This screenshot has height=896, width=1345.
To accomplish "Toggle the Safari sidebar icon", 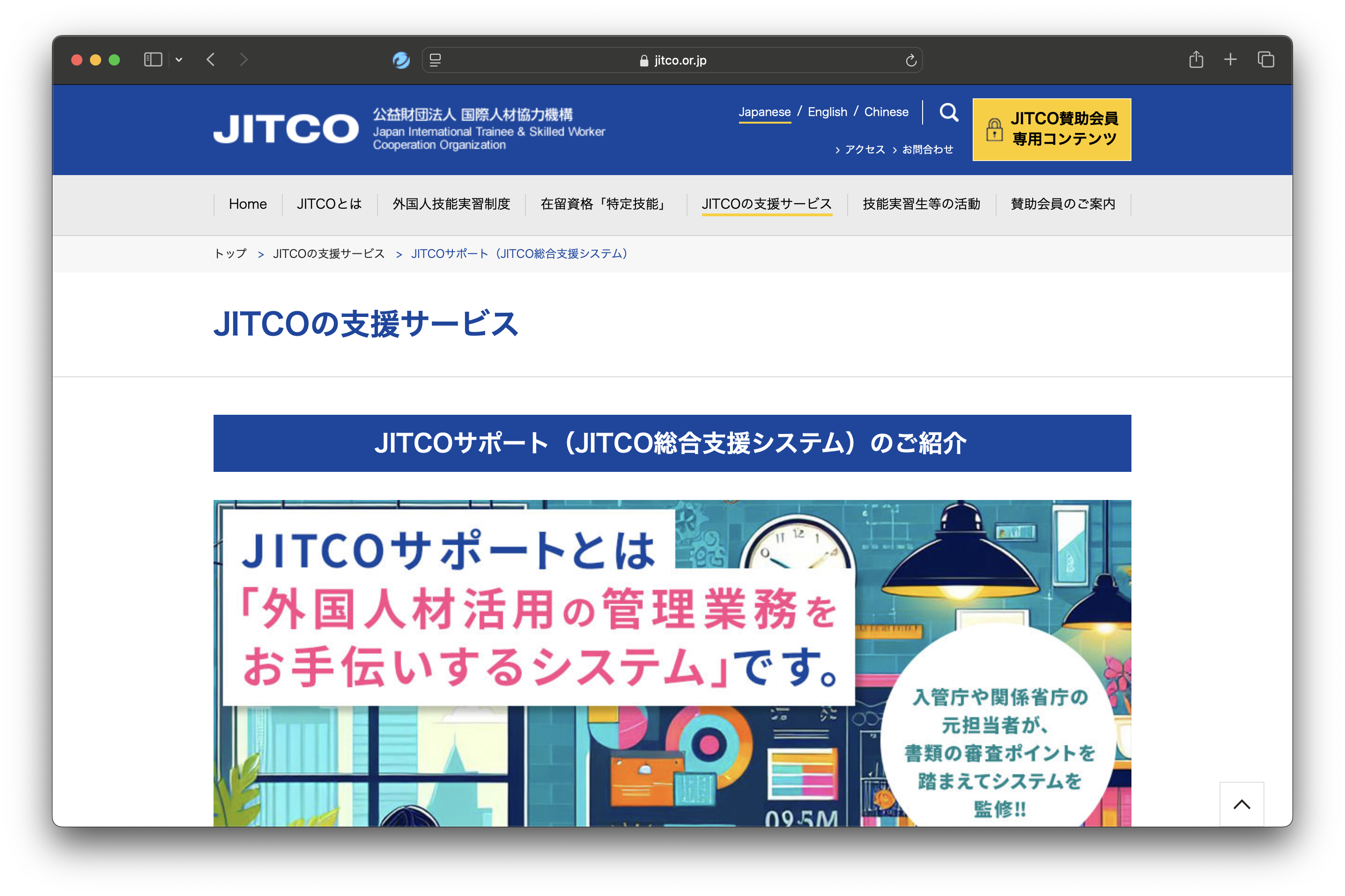I will 153,59.
